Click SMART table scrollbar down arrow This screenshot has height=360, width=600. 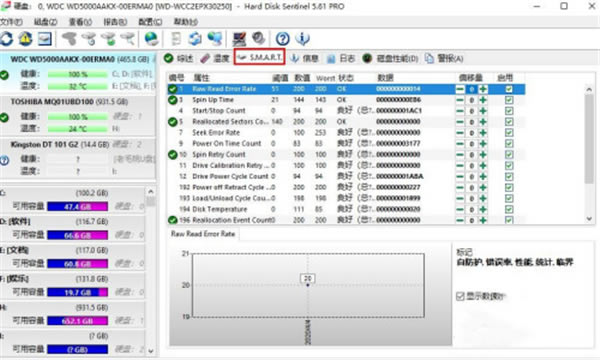589,219
